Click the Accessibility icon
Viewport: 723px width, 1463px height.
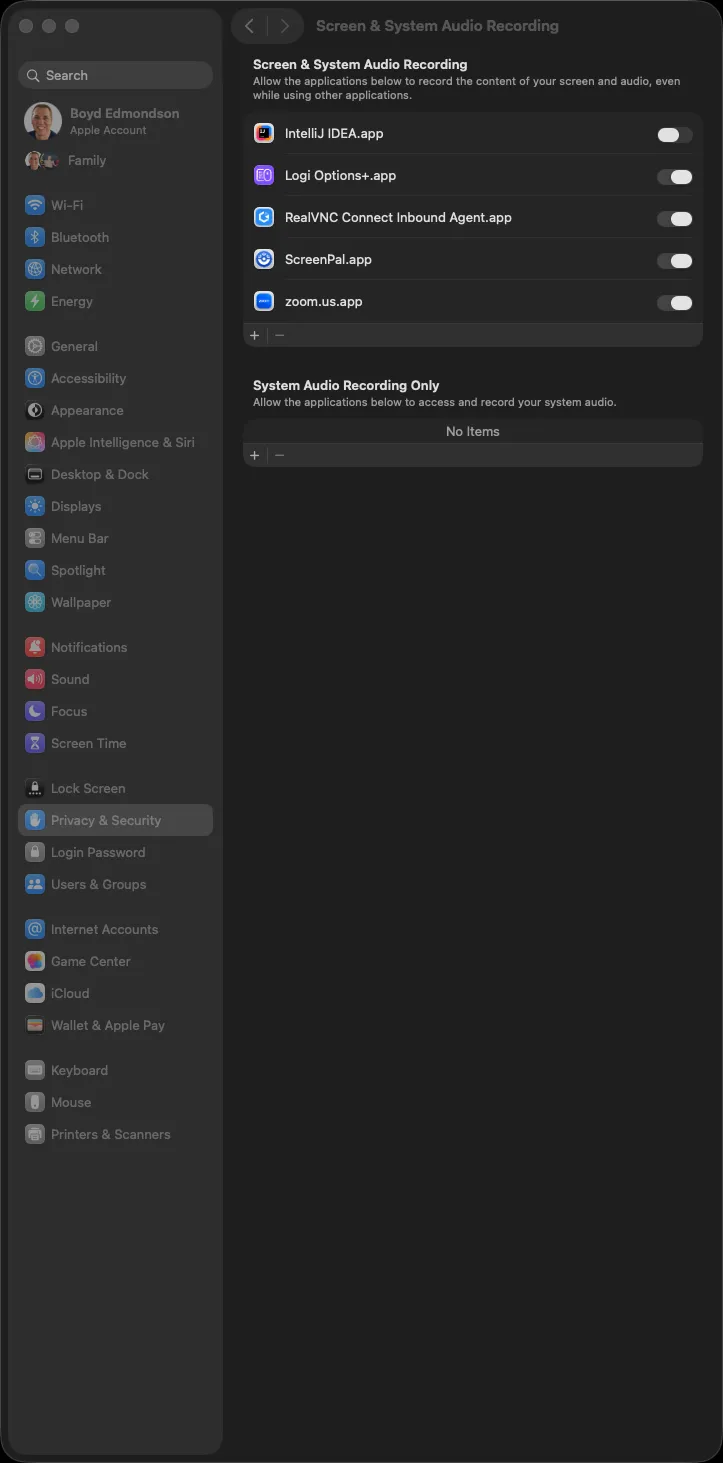[x=35, y=378]
